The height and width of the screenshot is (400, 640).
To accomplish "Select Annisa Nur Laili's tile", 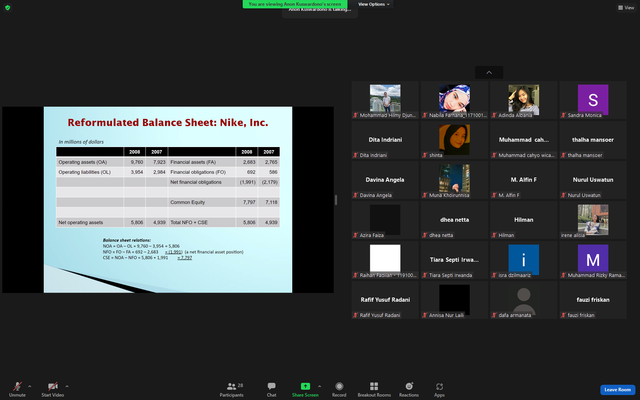I will pyautogui.click(x=454, y=300).
